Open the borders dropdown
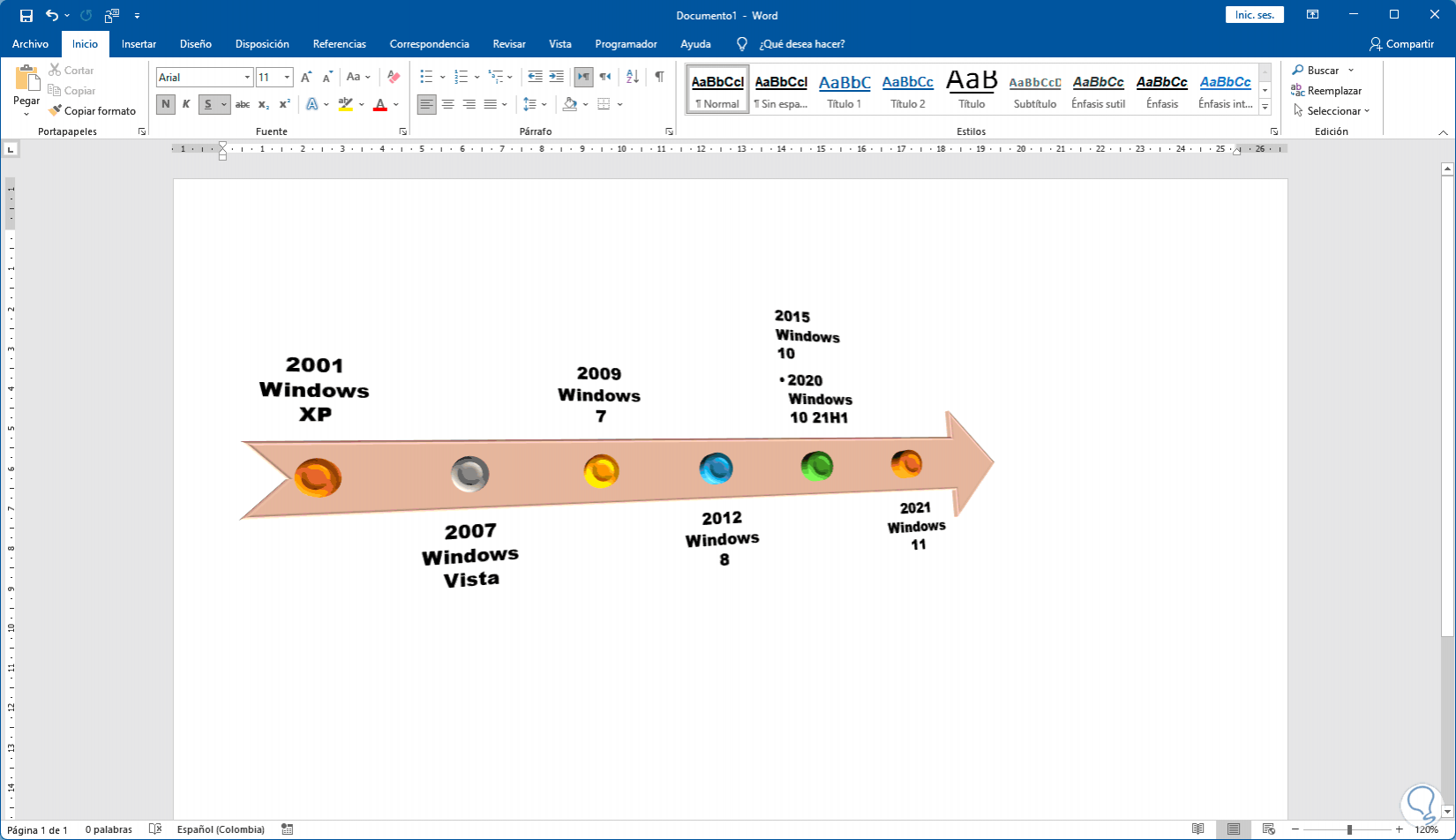Viewport: 1456px width, 840px height. (x=619, y=104)
